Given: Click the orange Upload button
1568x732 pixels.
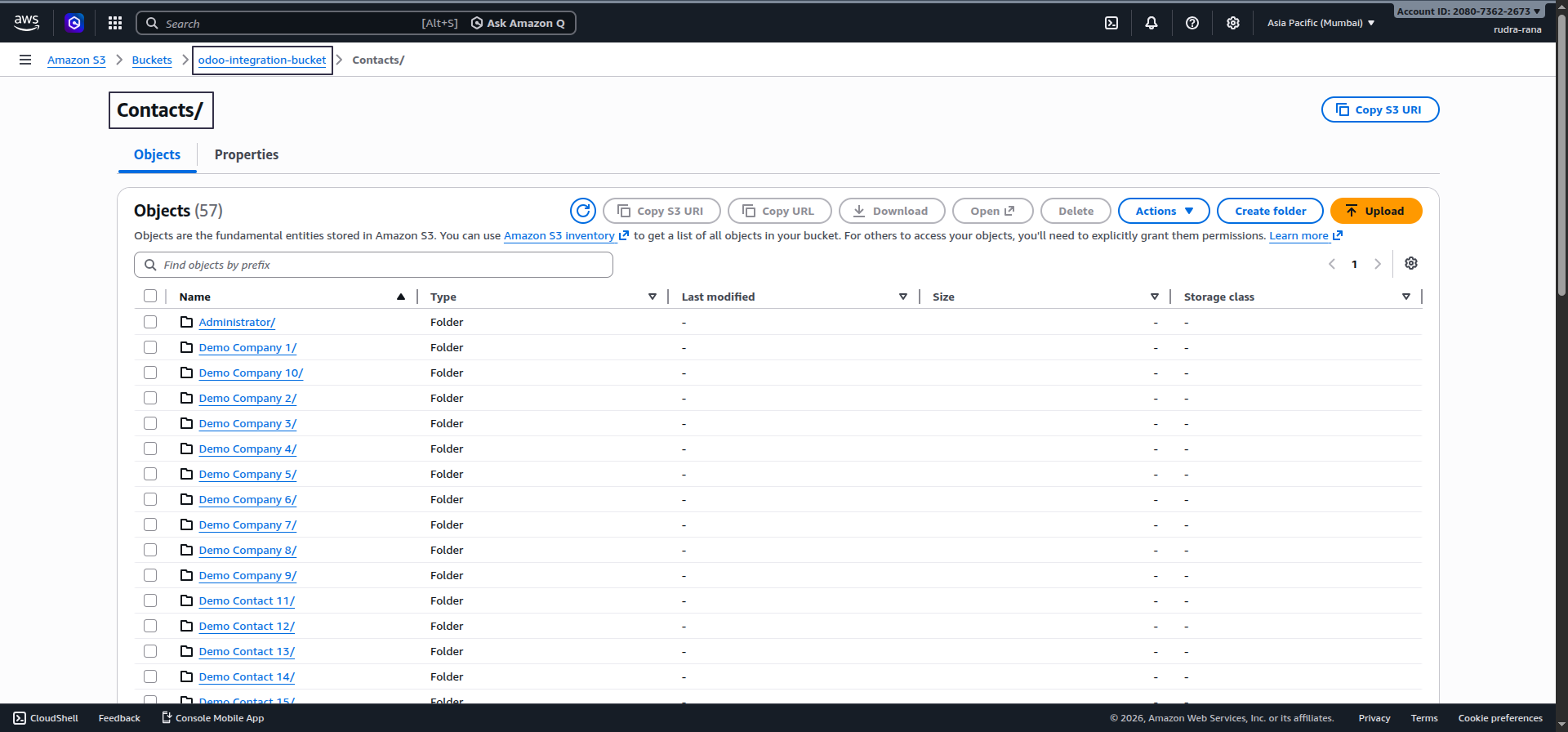Looking at the screenshot, I should [x=1376, y=211].
